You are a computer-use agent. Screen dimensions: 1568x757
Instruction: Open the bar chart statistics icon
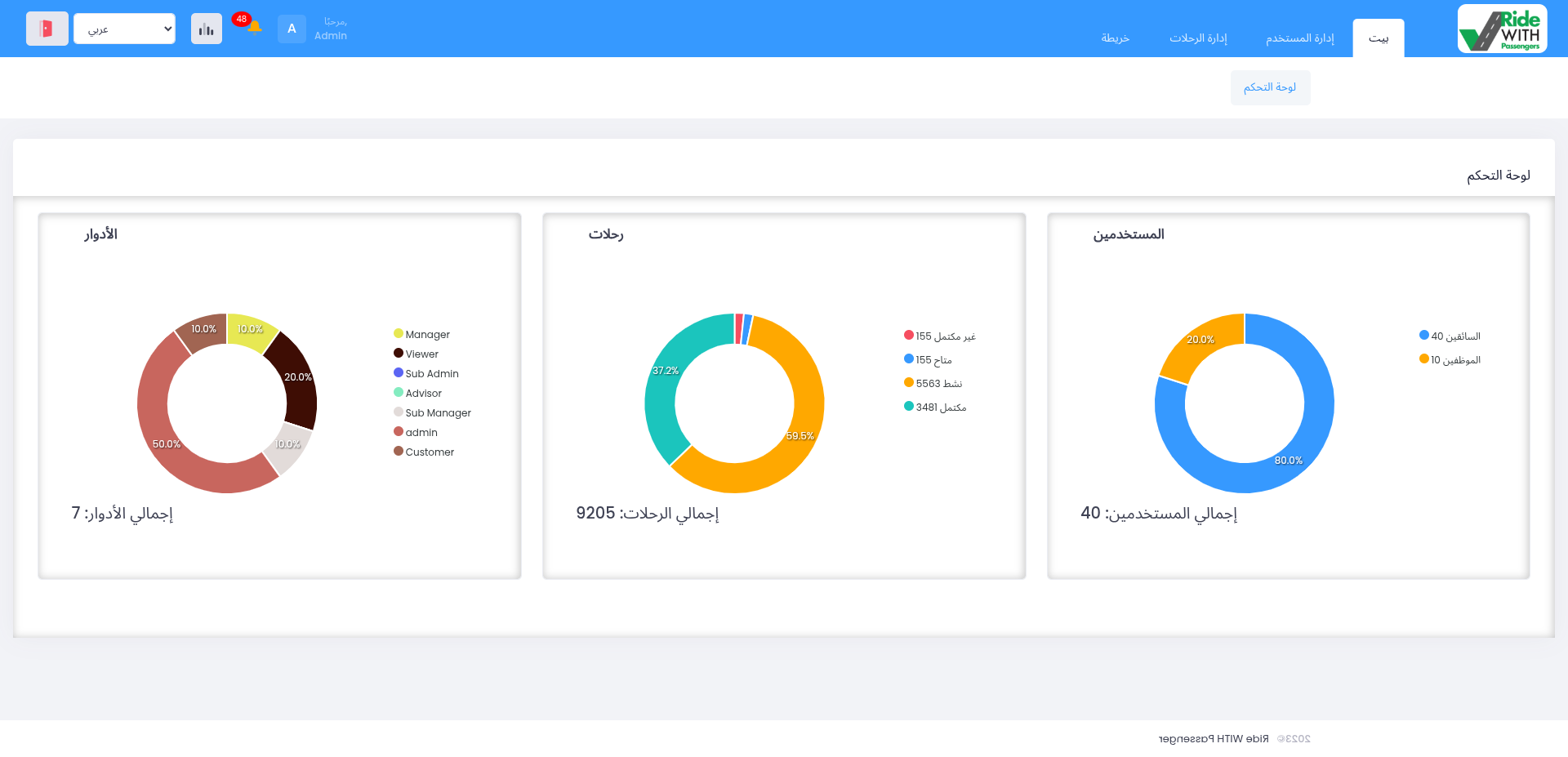point(206,28)
